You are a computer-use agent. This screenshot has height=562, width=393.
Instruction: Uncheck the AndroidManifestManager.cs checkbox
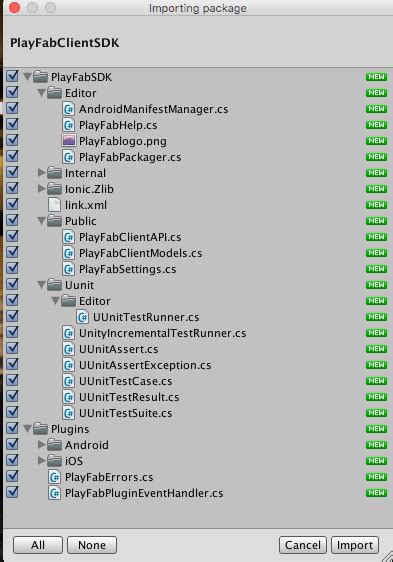point(12,108)
